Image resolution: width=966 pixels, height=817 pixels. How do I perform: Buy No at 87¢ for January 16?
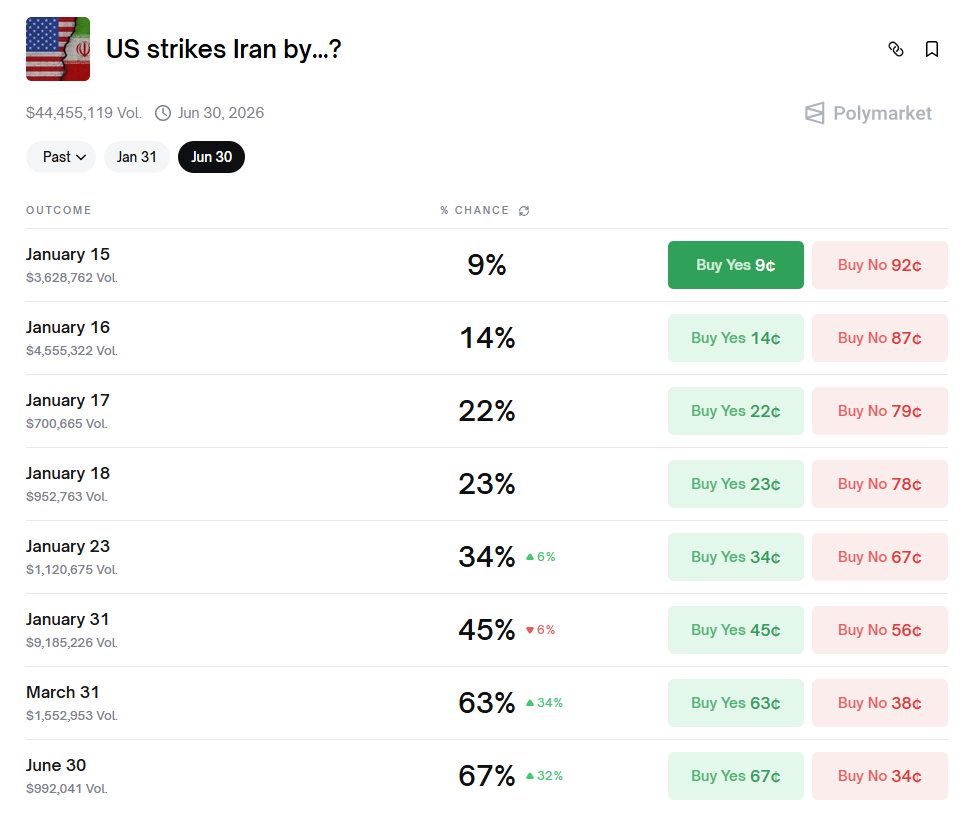879,338
